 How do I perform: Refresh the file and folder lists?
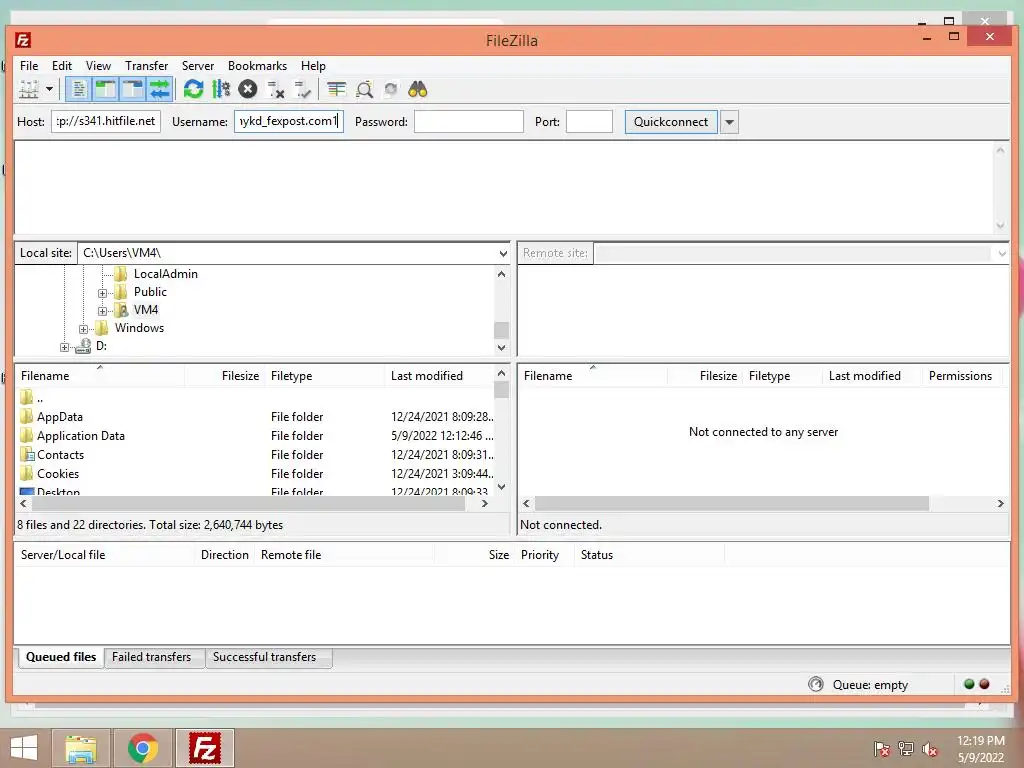tap(193, 89)
